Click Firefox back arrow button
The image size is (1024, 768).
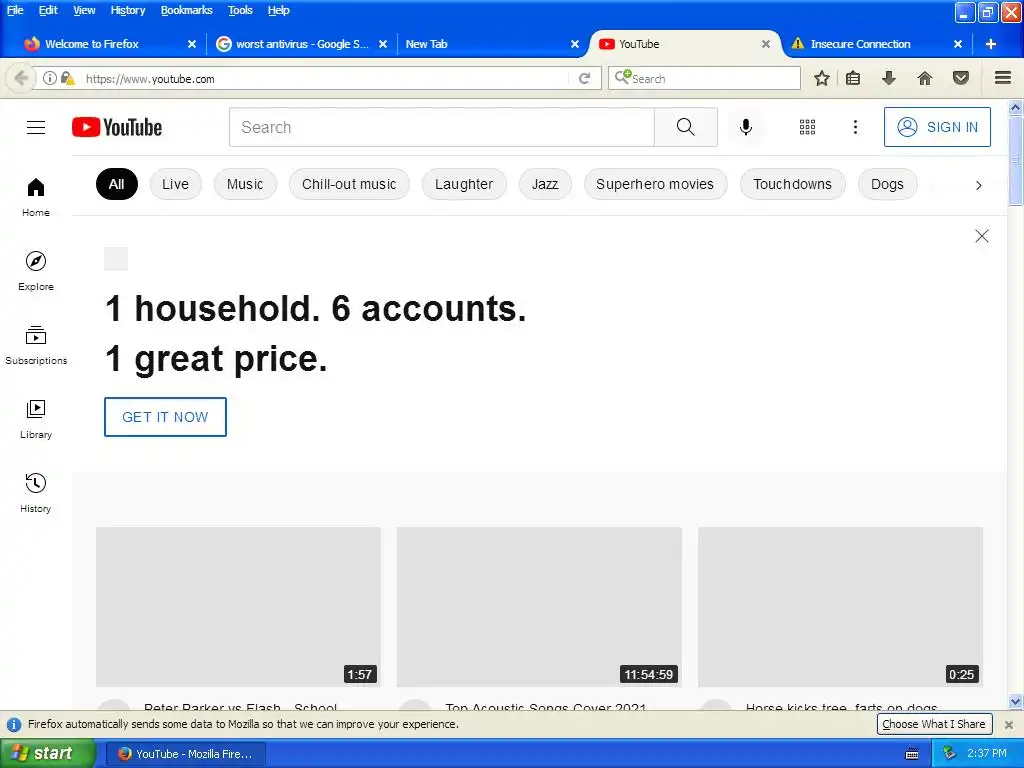pyautogui.click(x=20, y=78)
